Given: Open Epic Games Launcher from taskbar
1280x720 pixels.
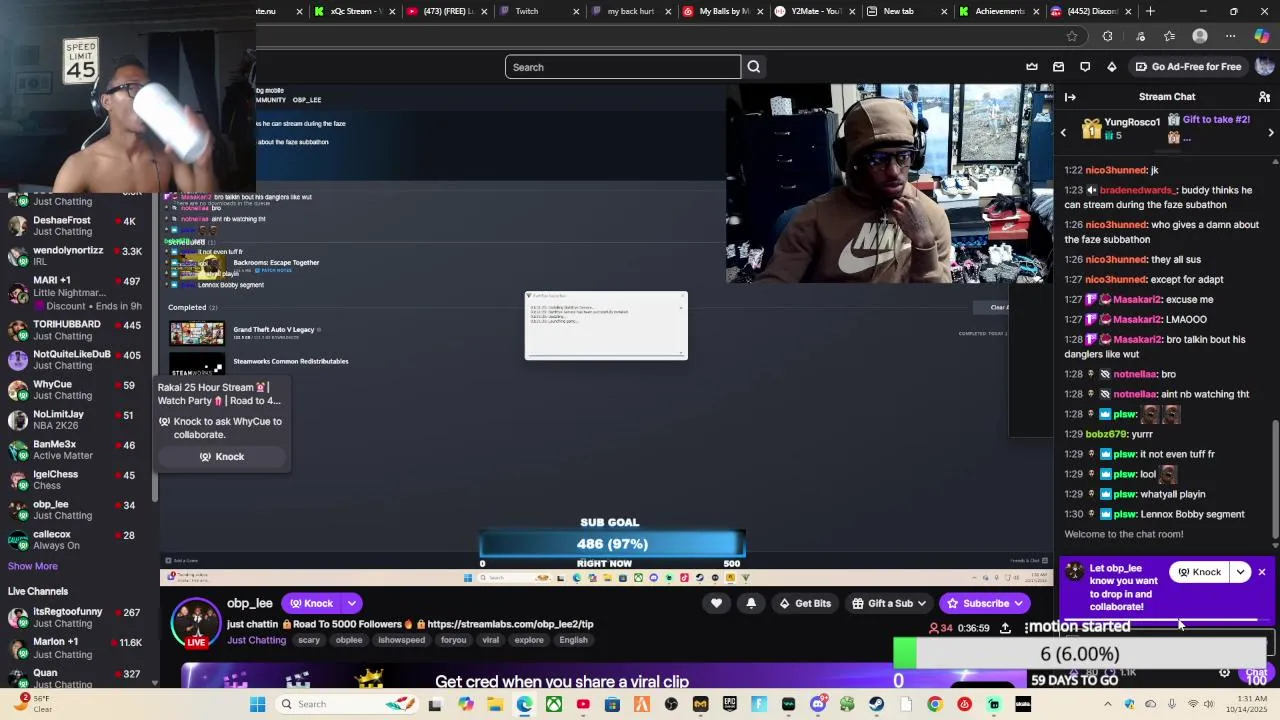Looking at the screenshot, I should 730,704.
